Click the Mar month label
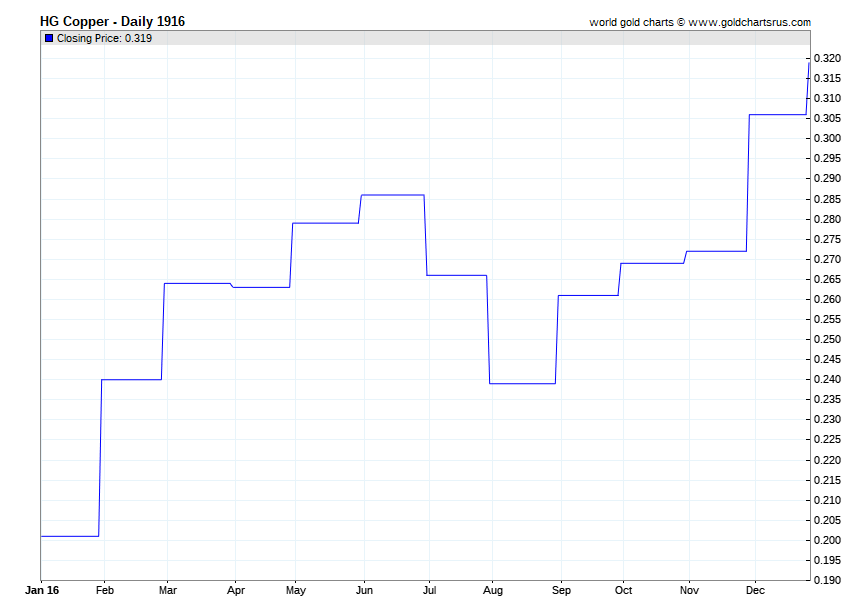Image resolution: width=850 pixels, height=616 pixels. (x=168, y=590)
